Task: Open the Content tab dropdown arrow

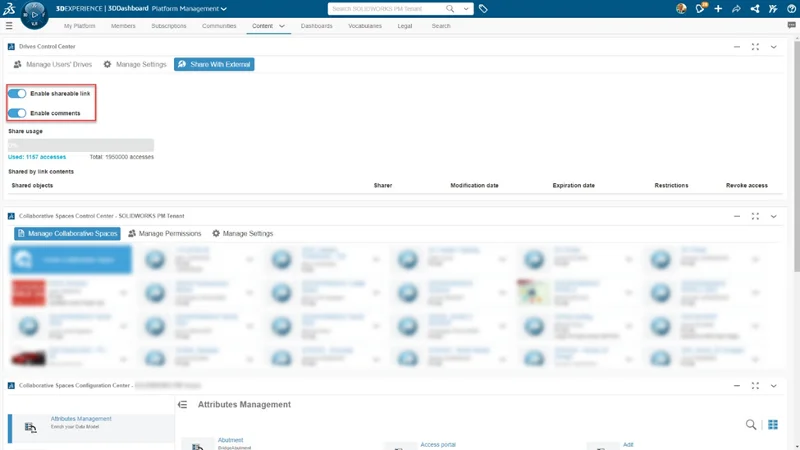Action: click(x=283, y=26)
